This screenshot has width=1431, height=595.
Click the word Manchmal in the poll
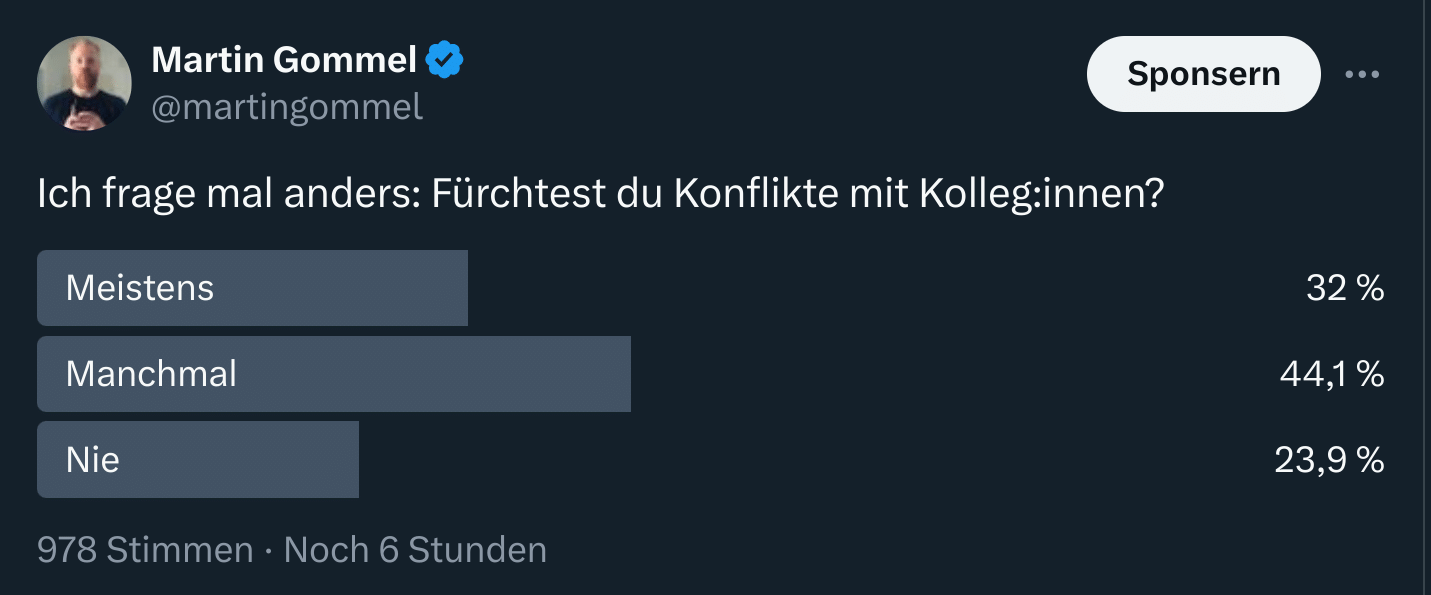152,374
